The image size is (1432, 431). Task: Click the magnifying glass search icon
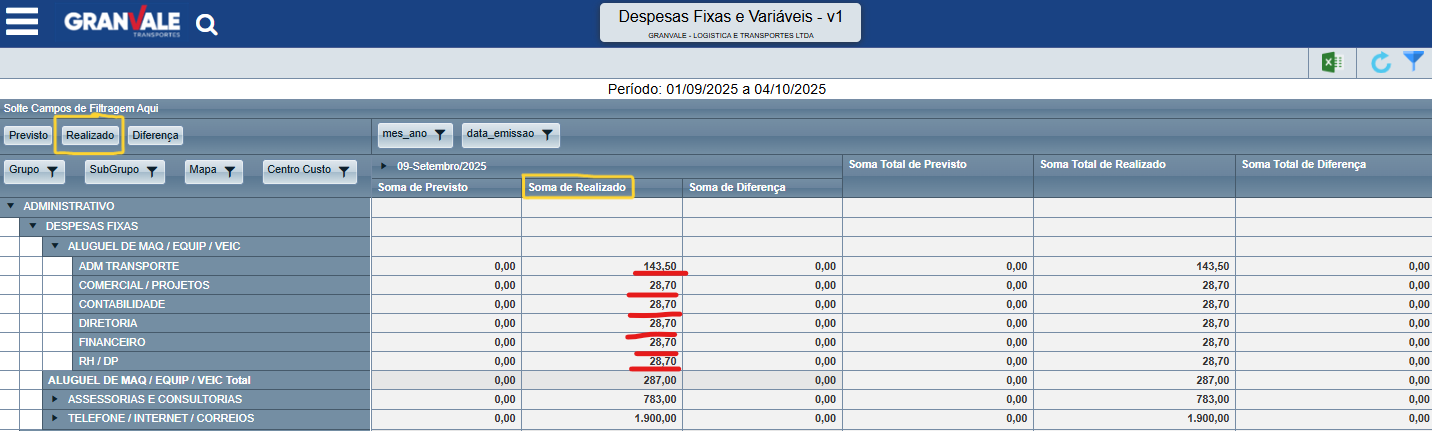point(206,25)
